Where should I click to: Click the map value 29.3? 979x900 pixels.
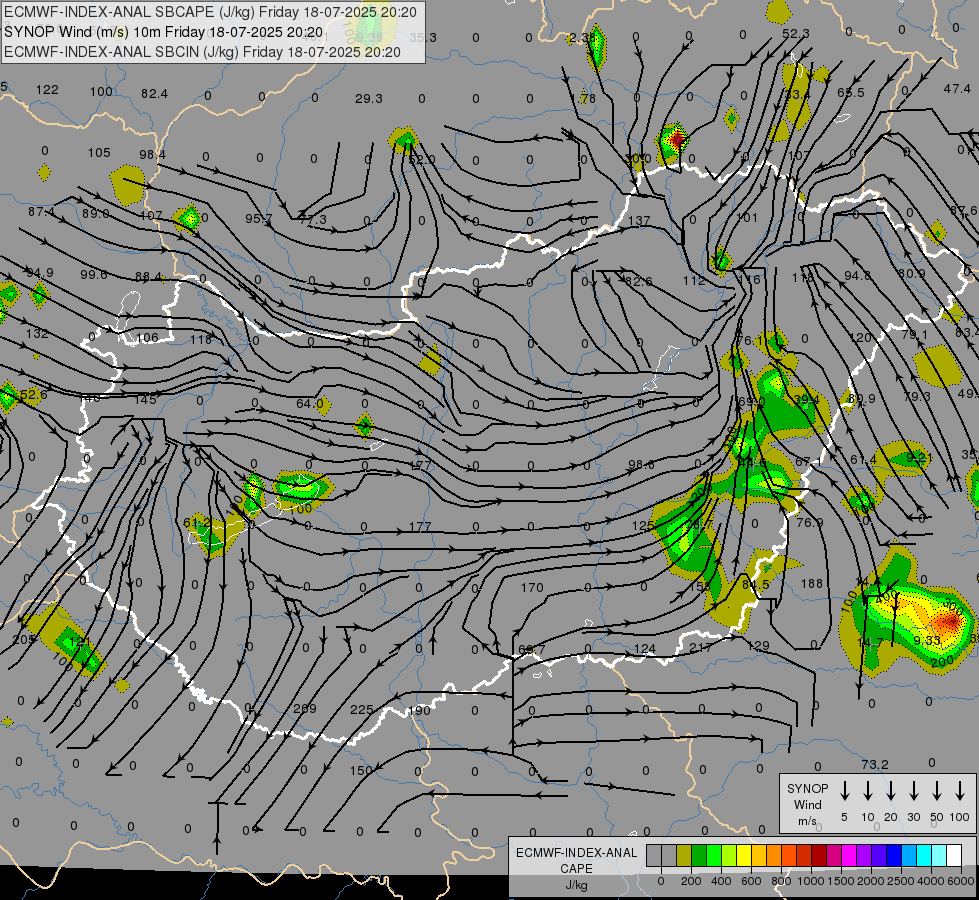(x=368, y=99)
